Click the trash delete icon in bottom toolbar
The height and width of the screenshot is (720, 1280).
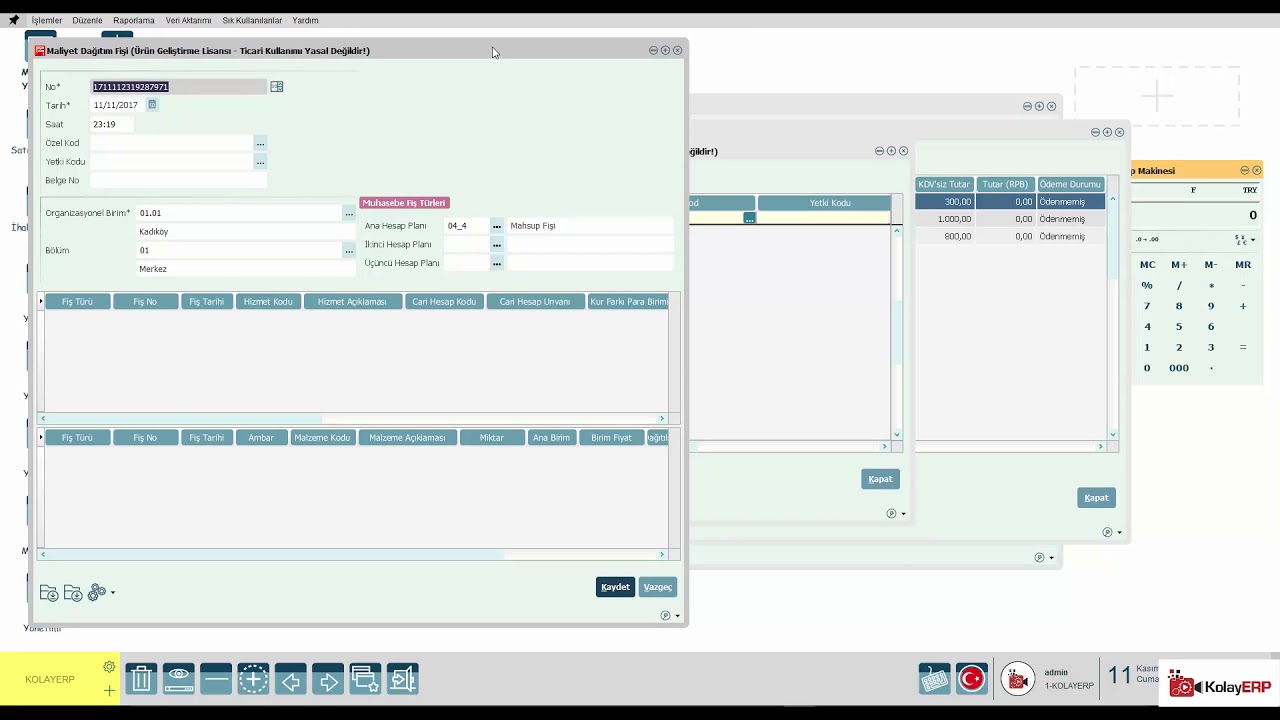click(141, 680)
